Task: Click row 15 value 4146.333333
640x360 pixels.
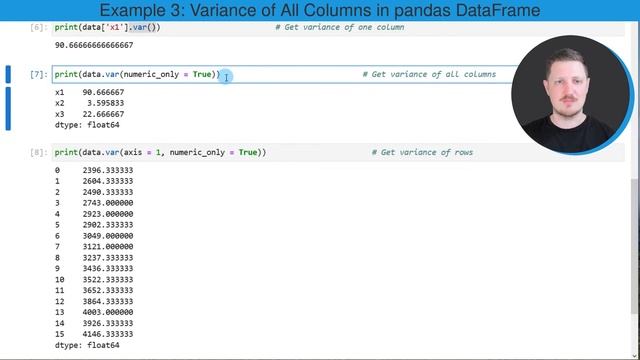Action: [108, 334]
